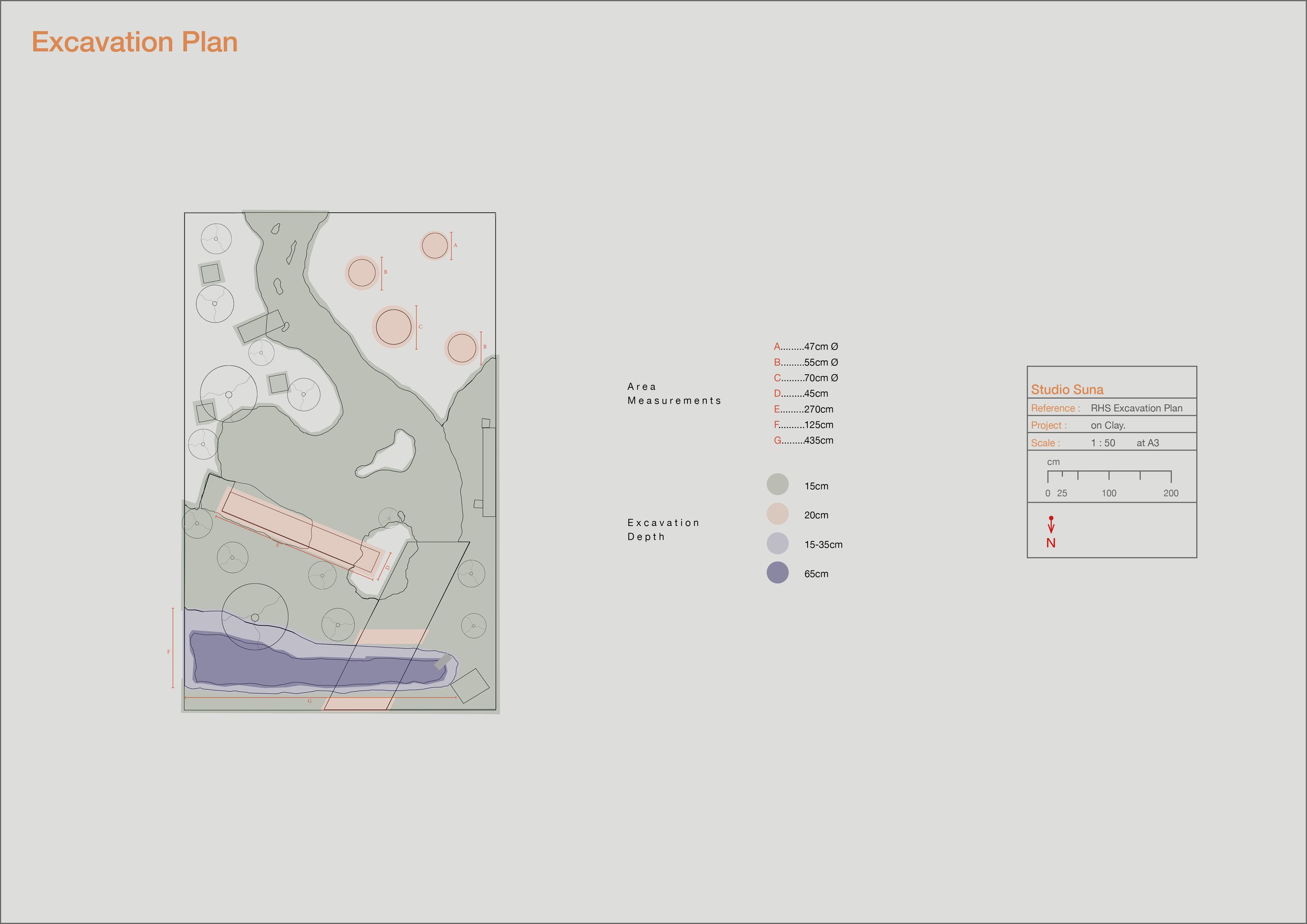Click the 200 mark on scale bar
Screen dimensions: 1307x924
tap(1171, 493)
